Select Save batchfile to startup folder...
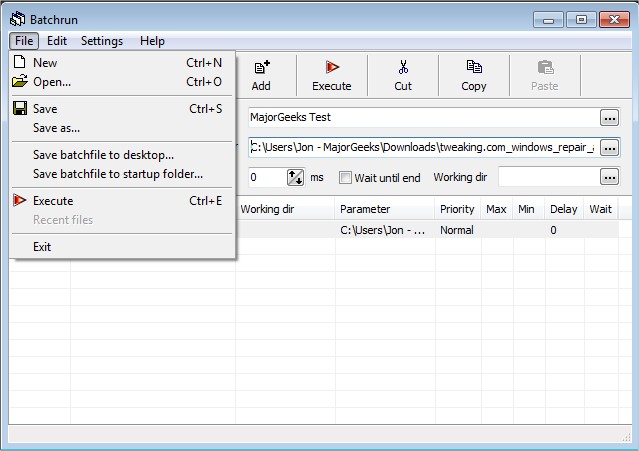The width and height of the screenshot is (639, 451). (x=122, y=174)
